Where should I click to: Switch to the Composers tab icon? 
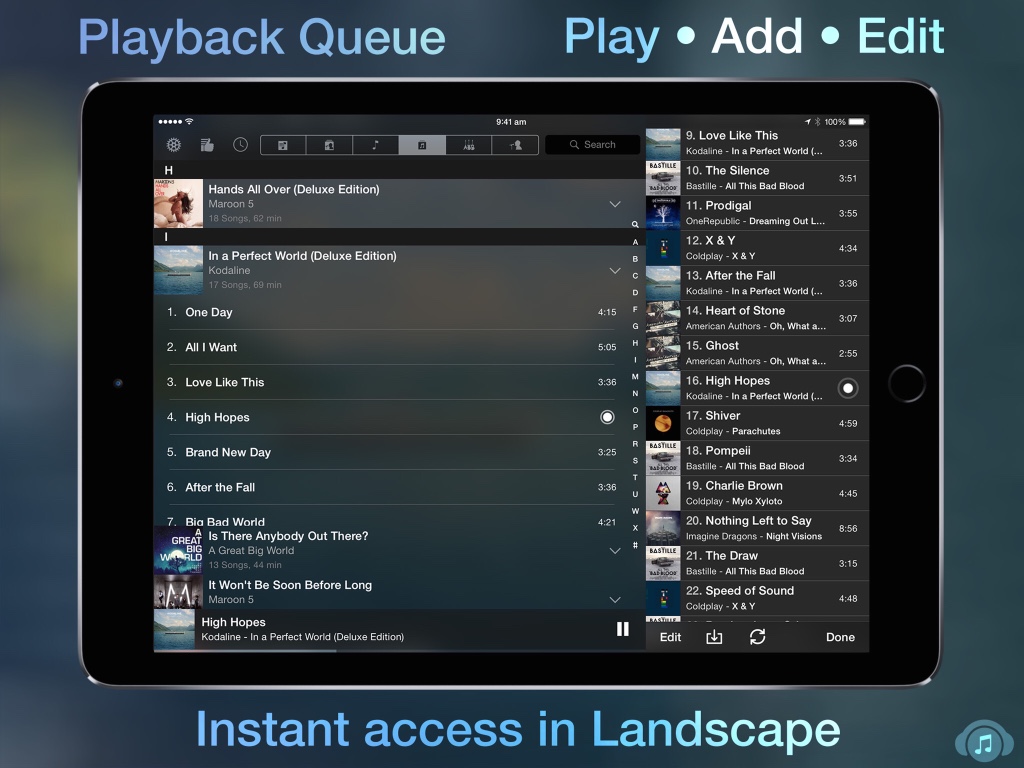pos(515,145)
